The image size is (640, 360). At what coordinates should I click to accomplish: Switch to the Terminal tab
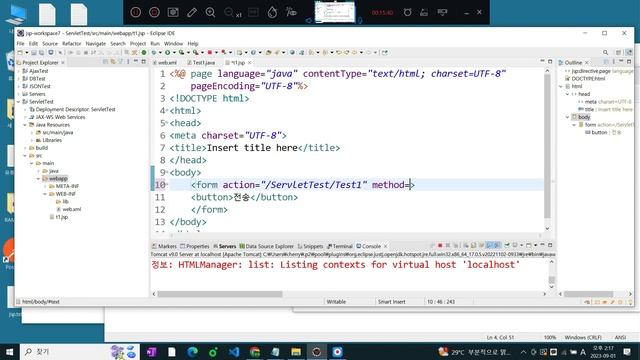(340, 246)
